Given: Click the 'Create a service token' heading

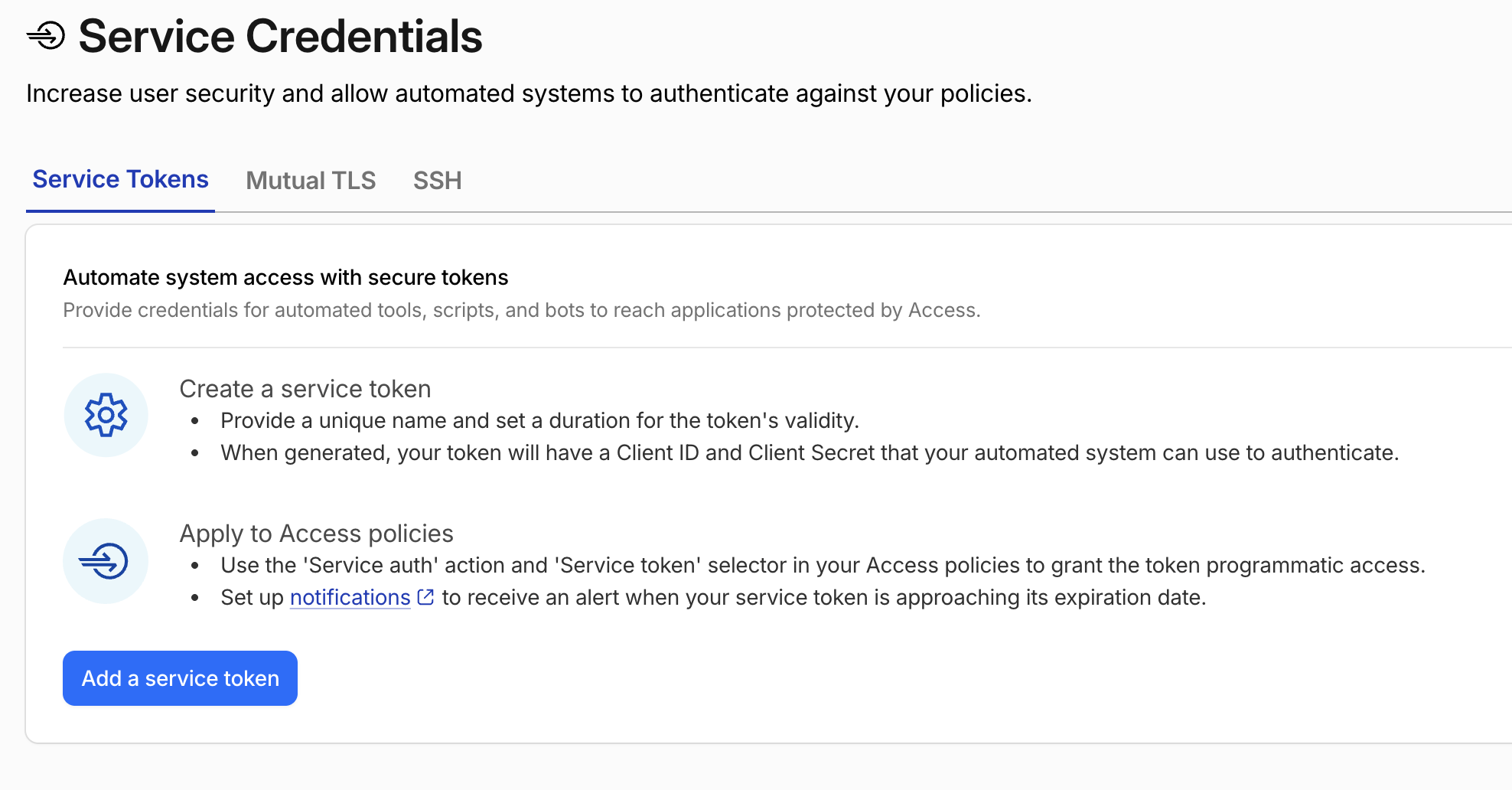Looking at the screenshot, I should pyautogui.click(x=305, y=389).
